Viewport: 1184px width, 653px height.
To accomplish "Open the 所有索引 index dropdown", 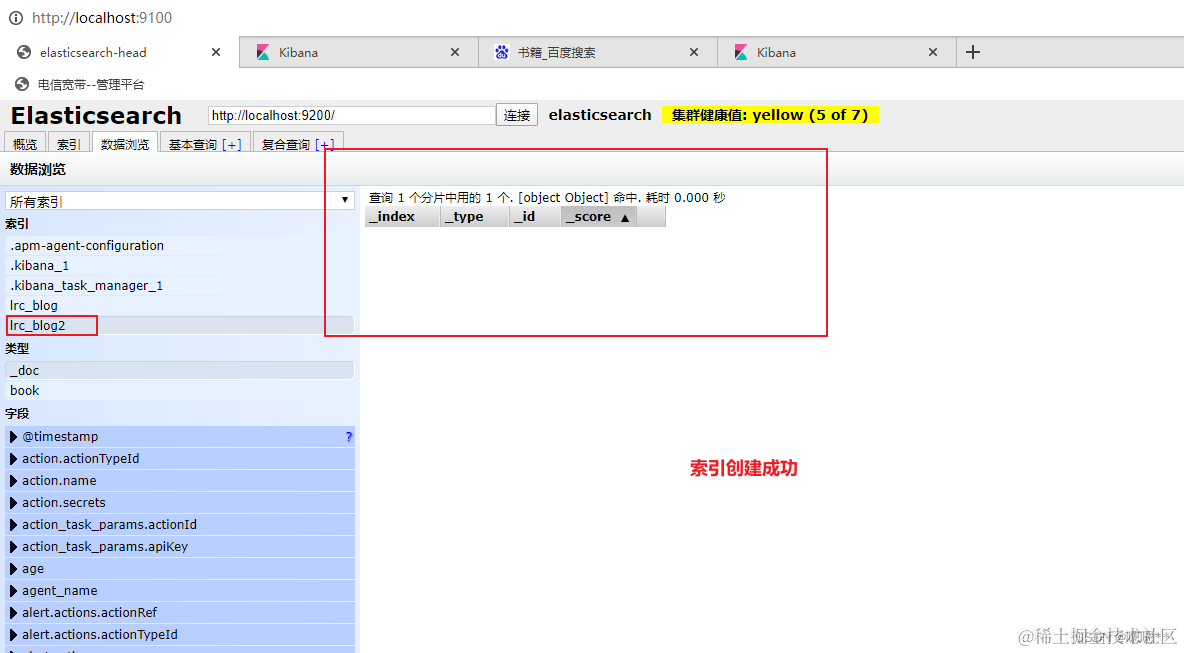I will pos(180,201).
